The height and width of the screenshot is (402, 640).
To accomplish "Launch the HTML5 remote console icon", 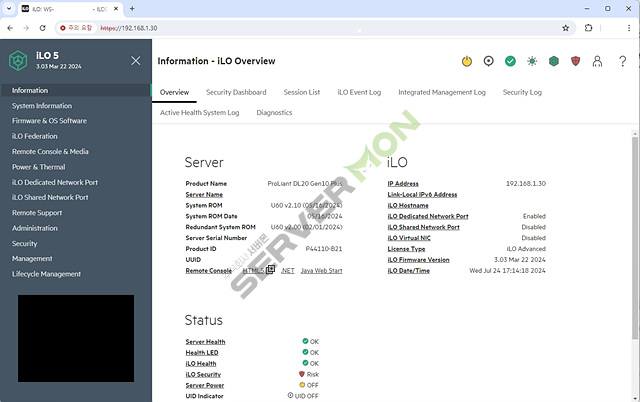I will 270,270.
